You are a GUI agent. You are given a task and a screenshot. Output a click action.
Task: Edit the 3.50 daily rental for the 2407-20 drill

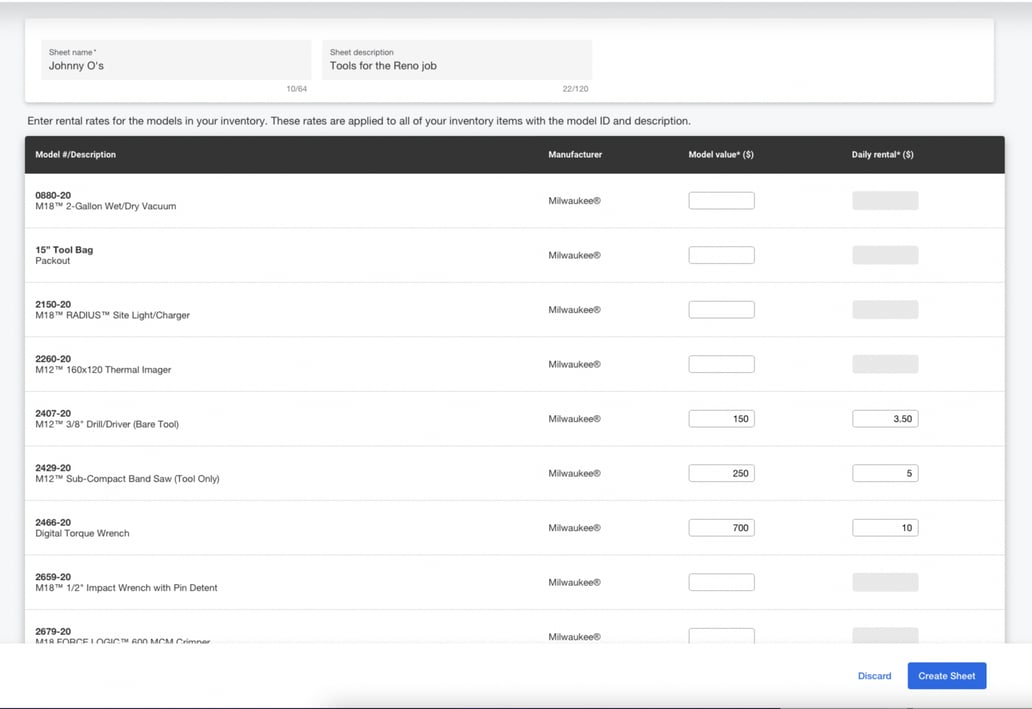(x=884, y=418)
